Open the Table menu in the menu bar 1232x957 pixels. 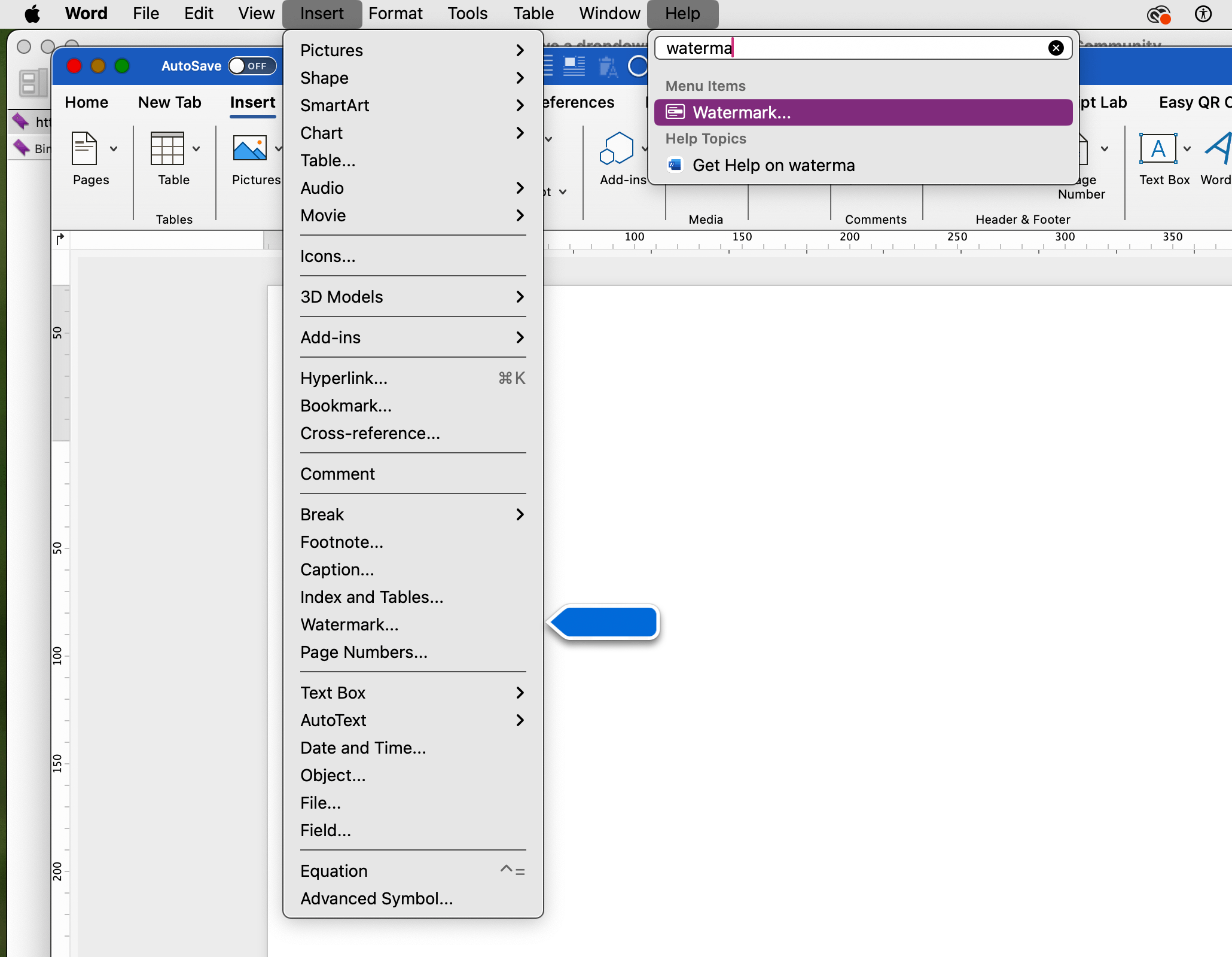(533, 14)
